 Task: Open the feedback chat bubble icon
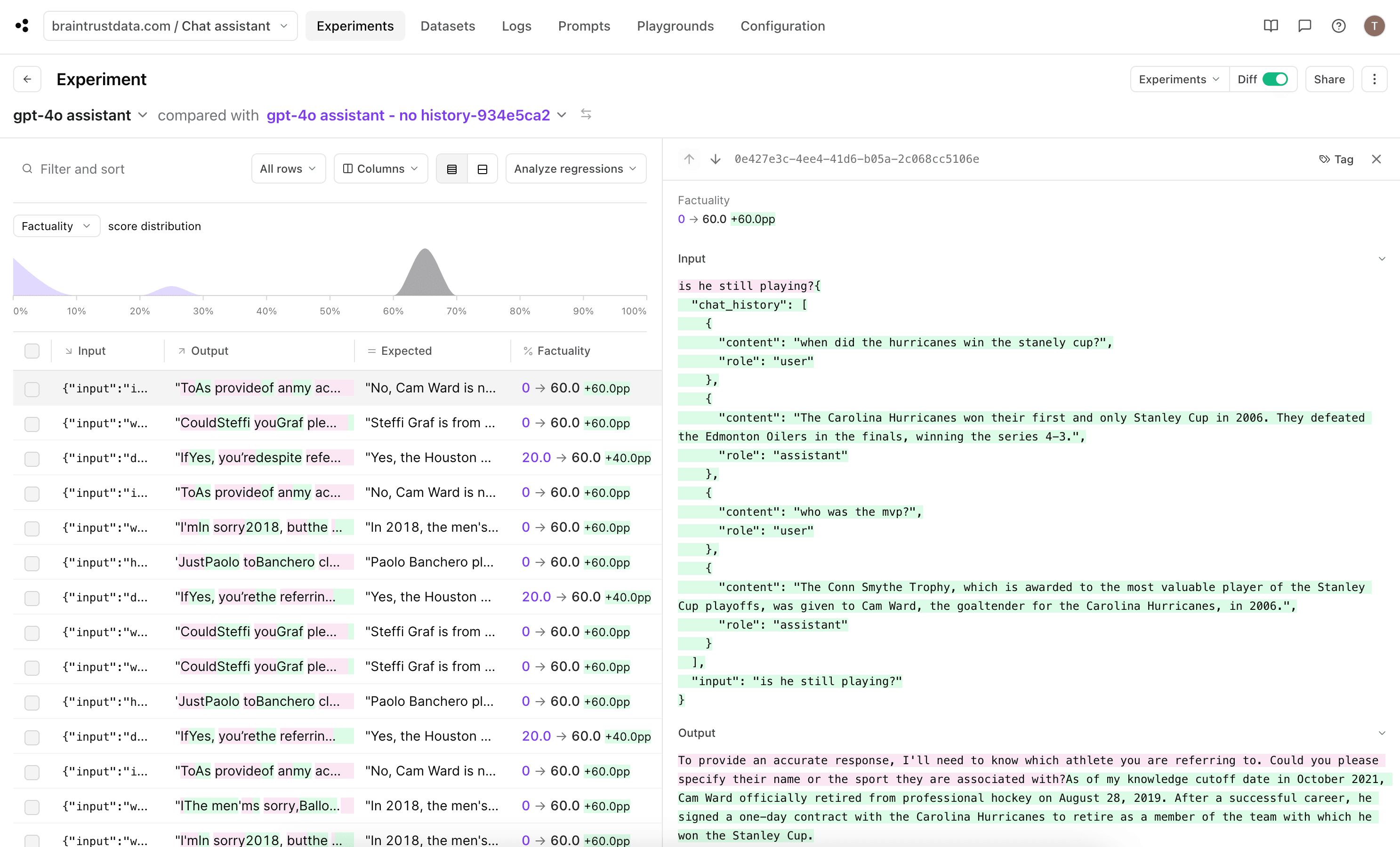[1304, 25]
